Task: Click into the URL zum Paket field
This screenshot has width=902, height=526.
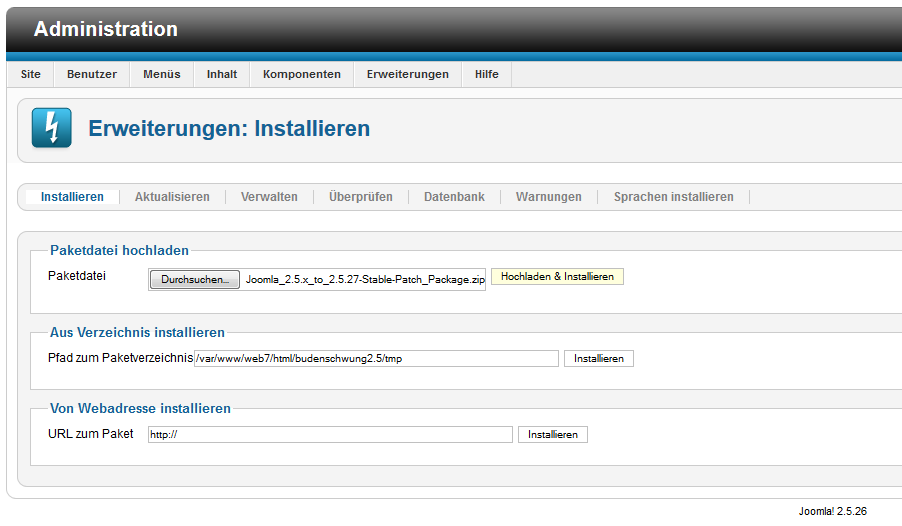Action: (x=330, y=435)
